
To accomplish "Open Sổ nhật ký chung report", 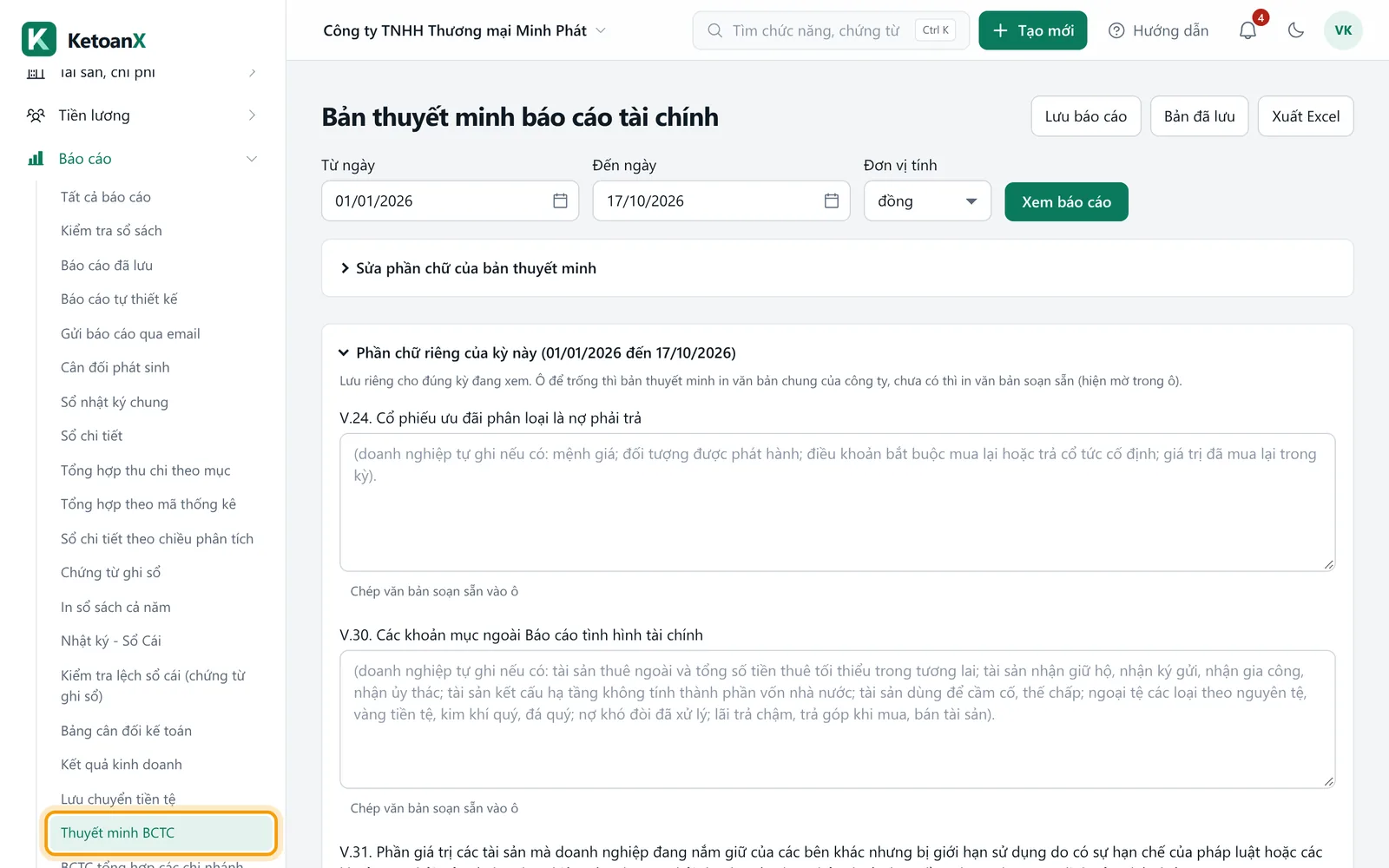I will point(115,402).
